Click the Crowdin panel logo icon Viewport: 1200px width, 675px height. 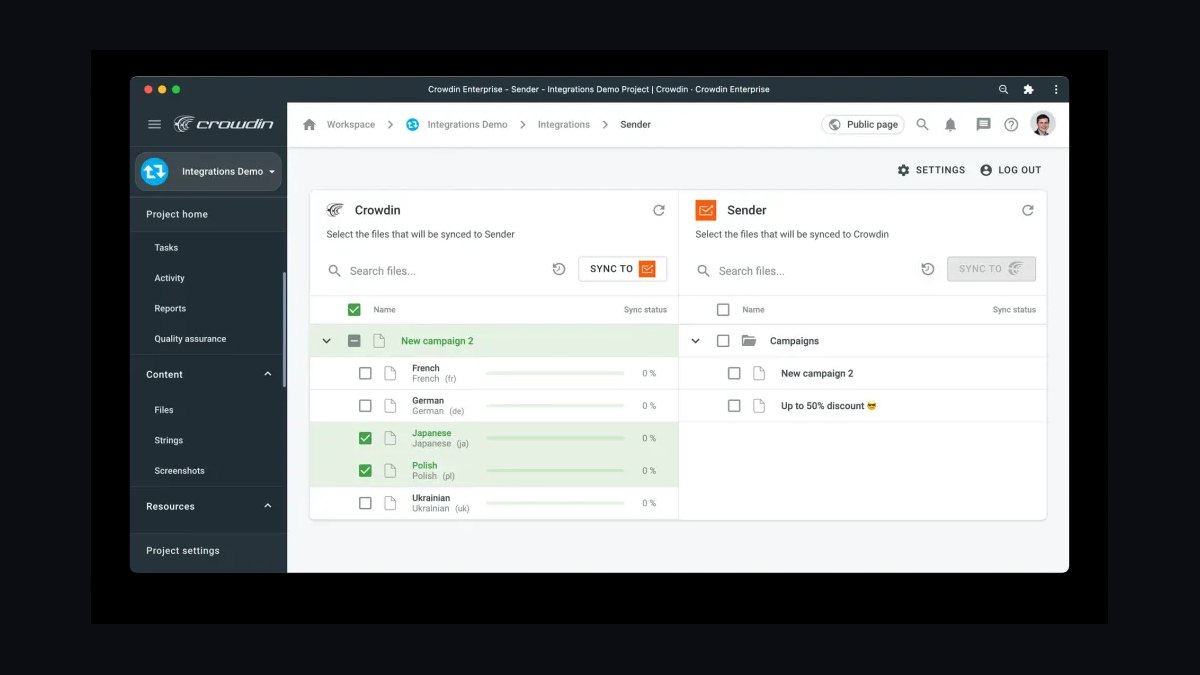click(x=335, y=210)
